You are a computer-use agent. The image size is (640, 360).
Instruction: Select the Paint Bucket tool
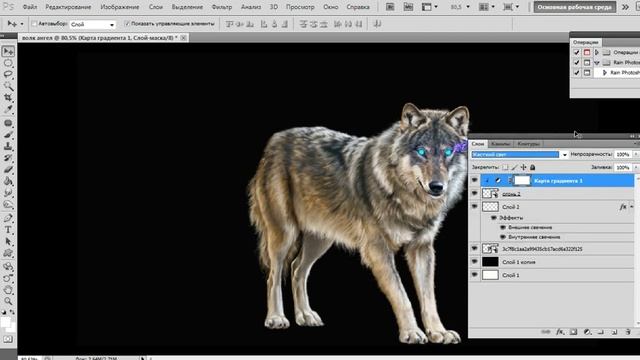tap(8, 181)
